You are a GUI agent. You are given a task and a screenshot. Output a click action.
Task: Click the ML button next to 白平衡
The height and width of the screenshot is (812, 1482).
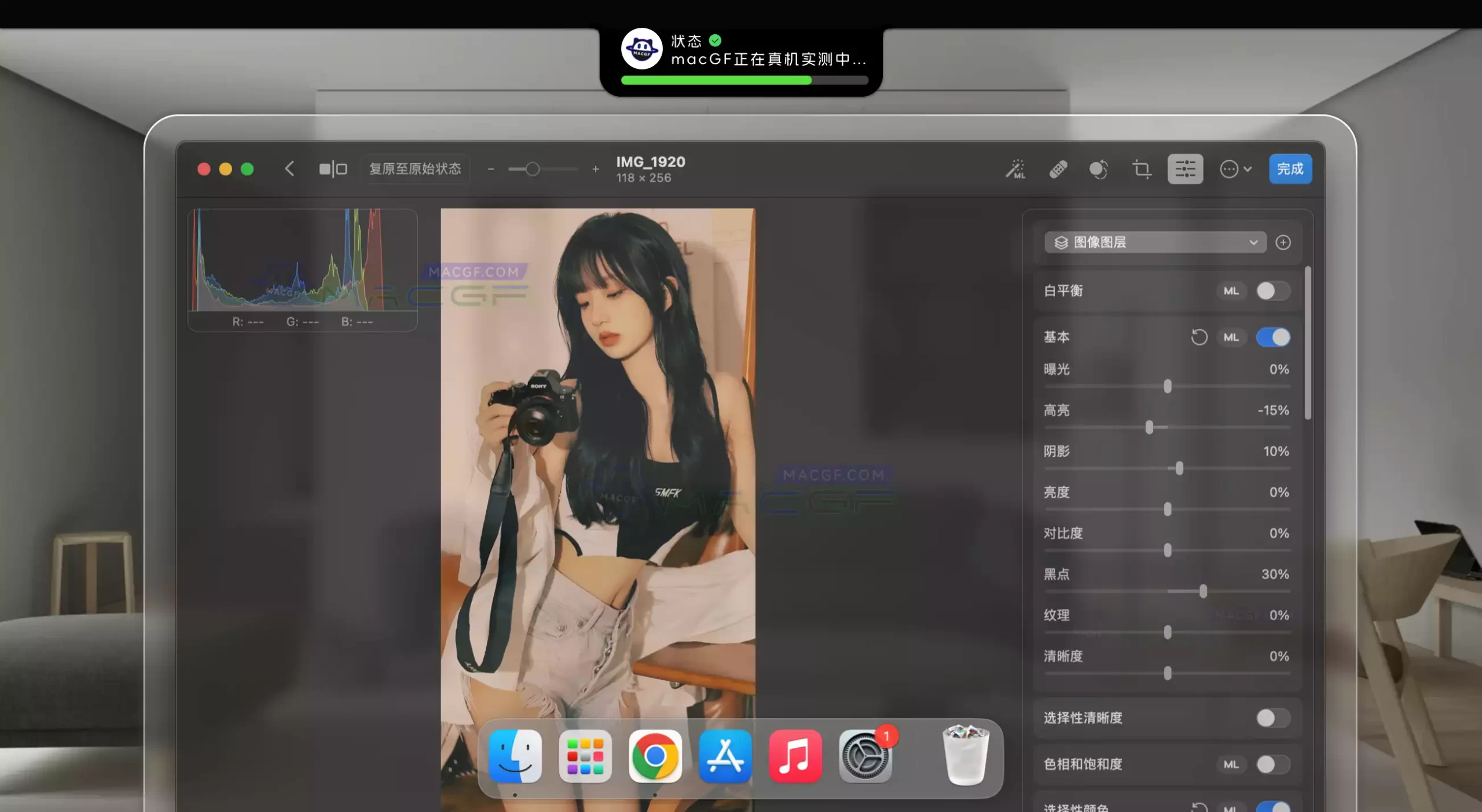click(x=1231, y=291)
